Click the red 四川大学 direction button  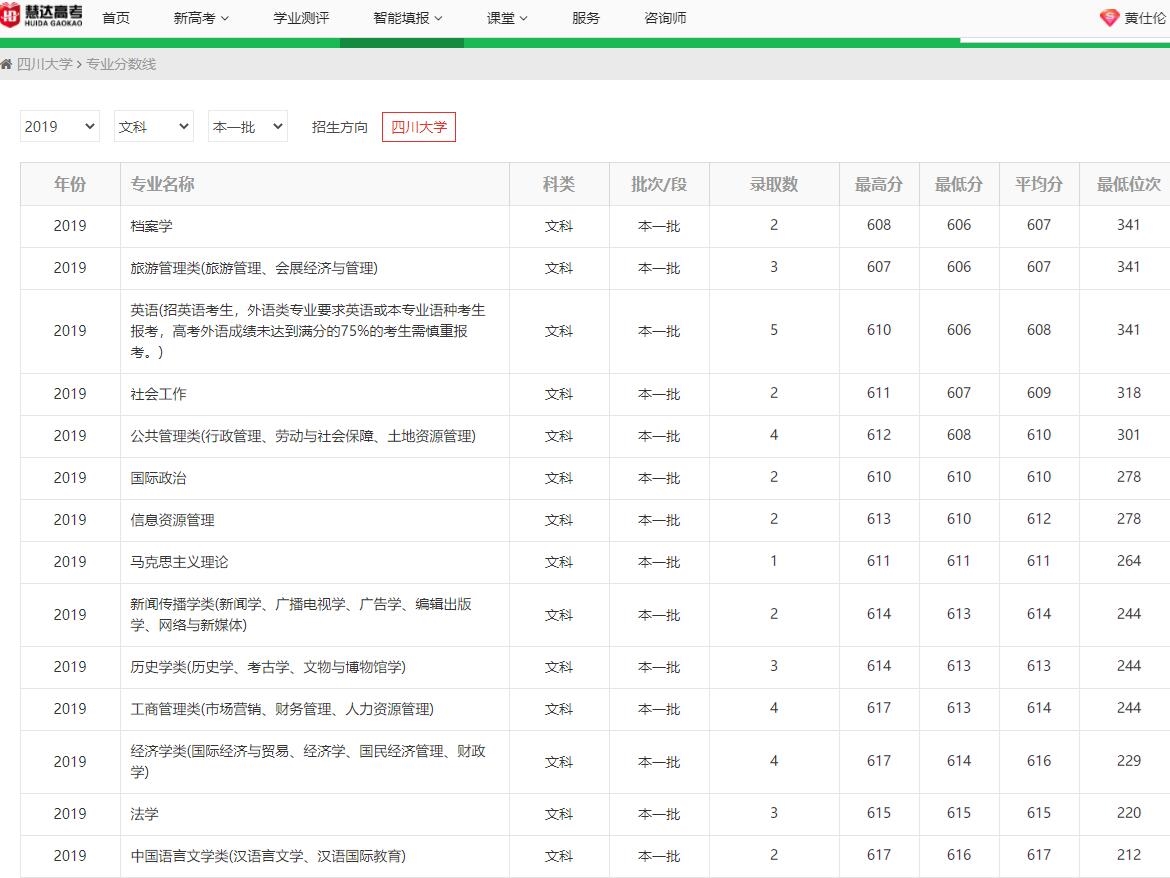tap(419, 127)
